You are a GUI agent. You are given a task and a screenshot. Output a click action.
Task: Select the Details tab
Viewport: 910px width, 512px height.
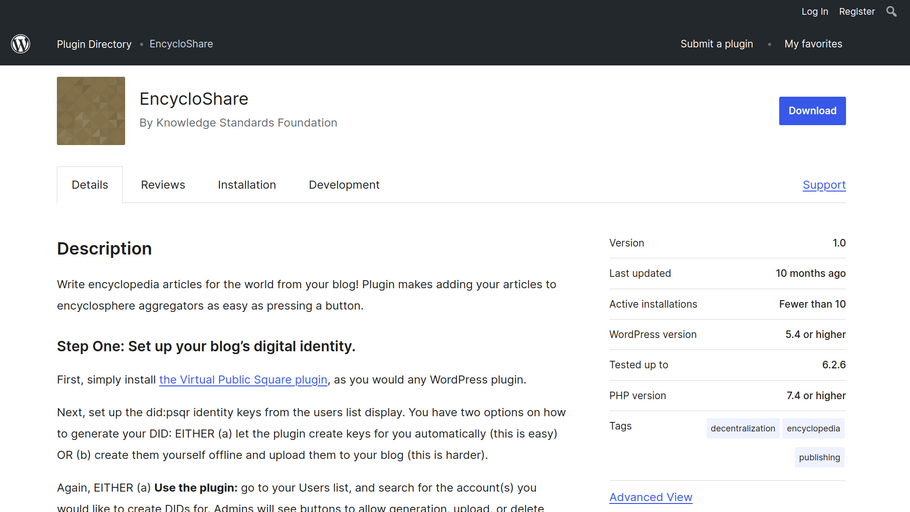pos(90,185)
